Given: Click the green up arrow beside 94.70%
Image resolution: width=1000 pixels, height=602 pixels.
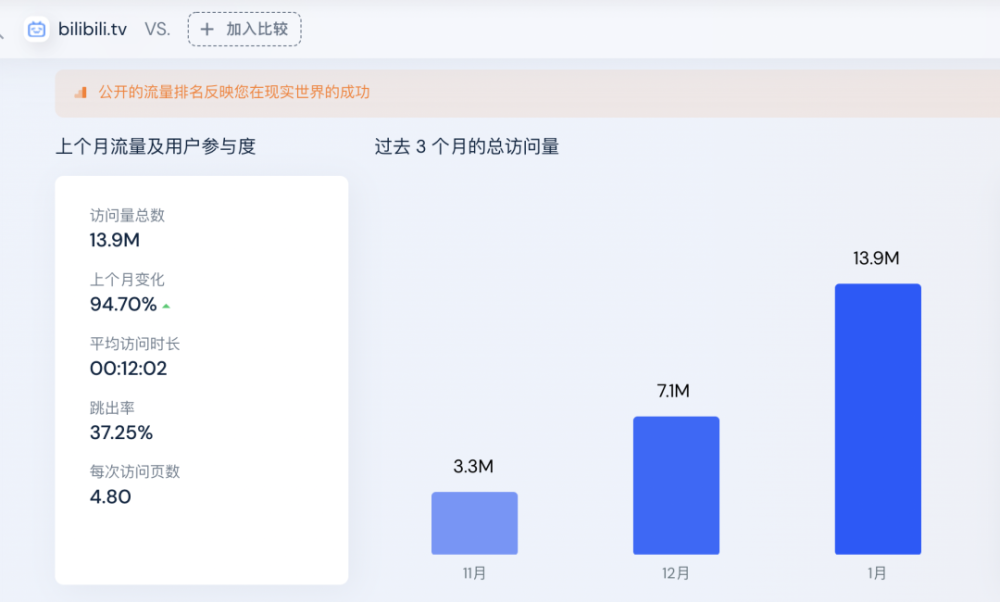Looking at the screenshot, I should click(166, 307).
